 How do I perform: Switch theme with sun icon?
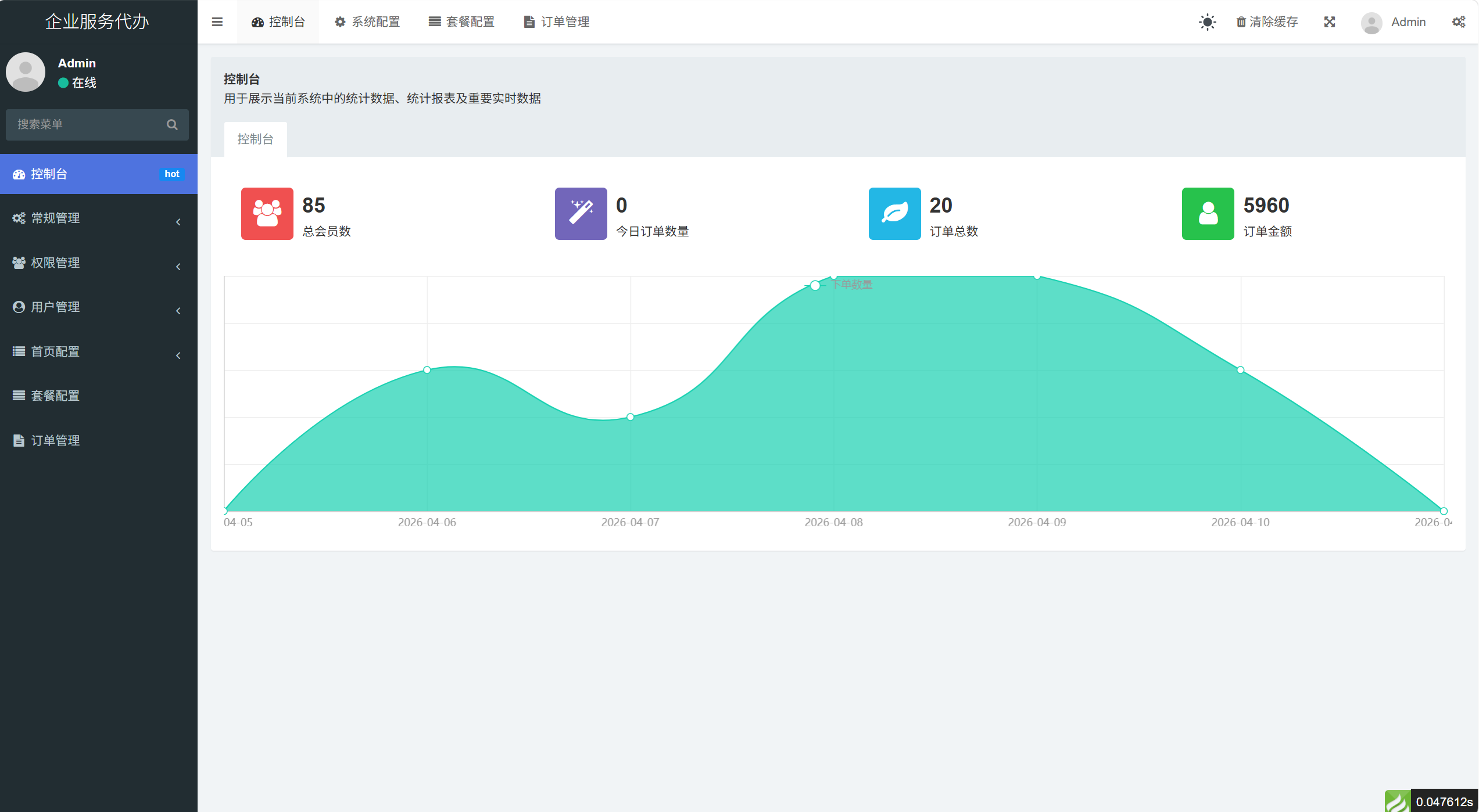pos(1207,22)
